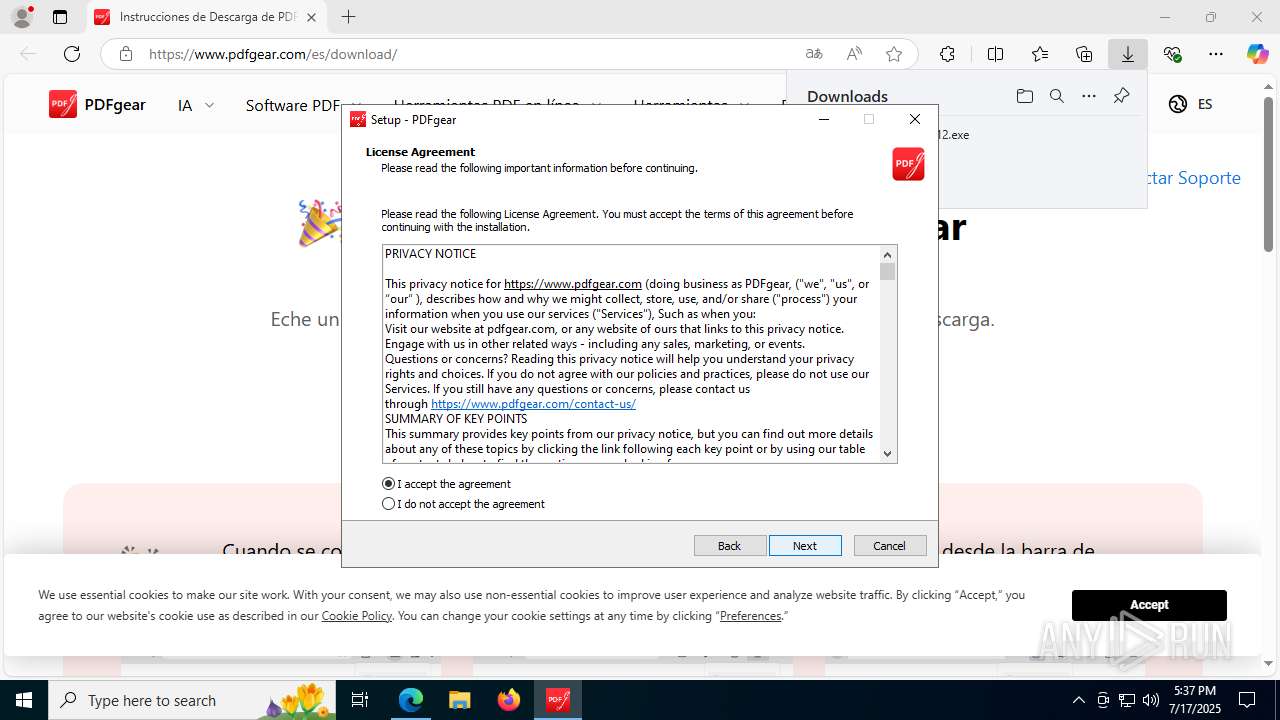Image resolution: width=1280 pixels, height=720 pixels.
Task: Open browser extensions icon
Action: click(x=947, y=54)
